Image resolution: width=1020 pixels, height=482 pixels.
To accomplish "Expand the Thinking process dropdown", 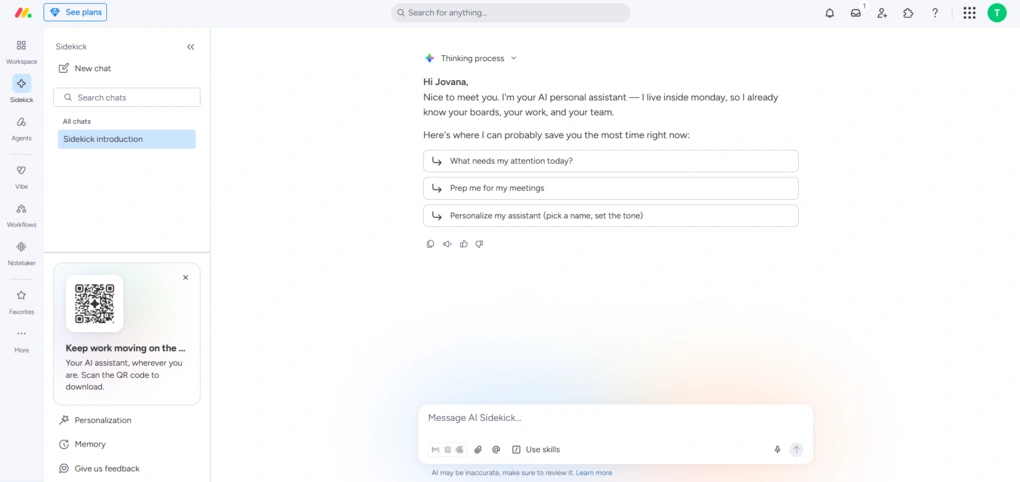I will point(471,58).
